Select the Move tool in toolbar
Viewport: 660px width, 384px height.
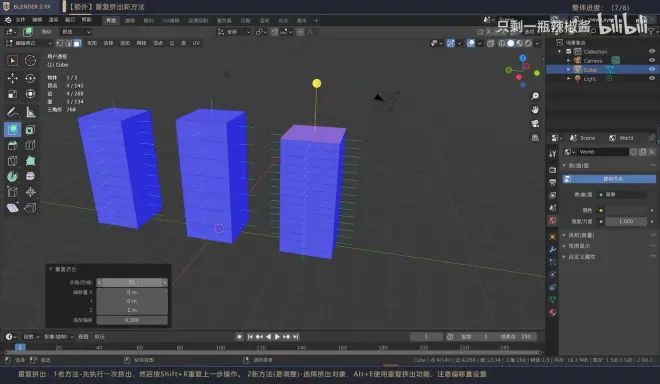pos(12,78)
